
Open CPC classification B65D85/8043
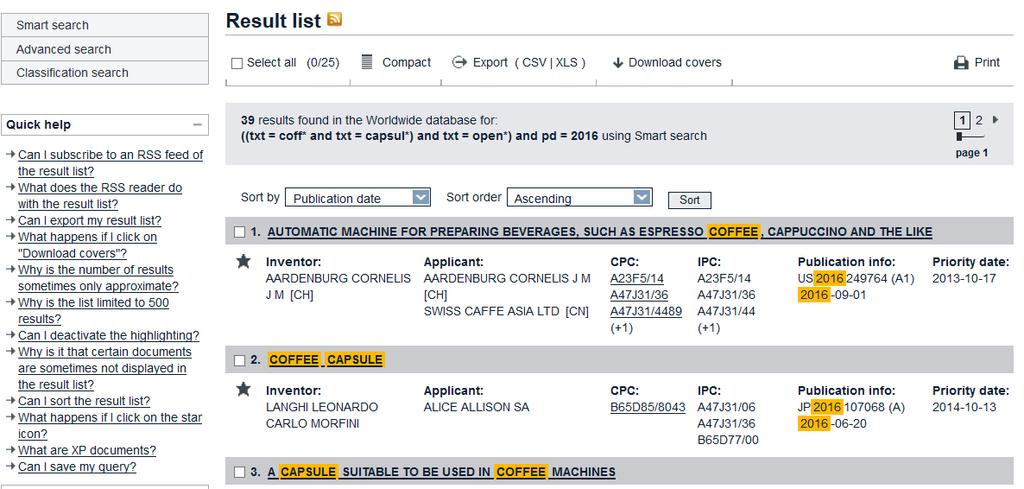648,407
